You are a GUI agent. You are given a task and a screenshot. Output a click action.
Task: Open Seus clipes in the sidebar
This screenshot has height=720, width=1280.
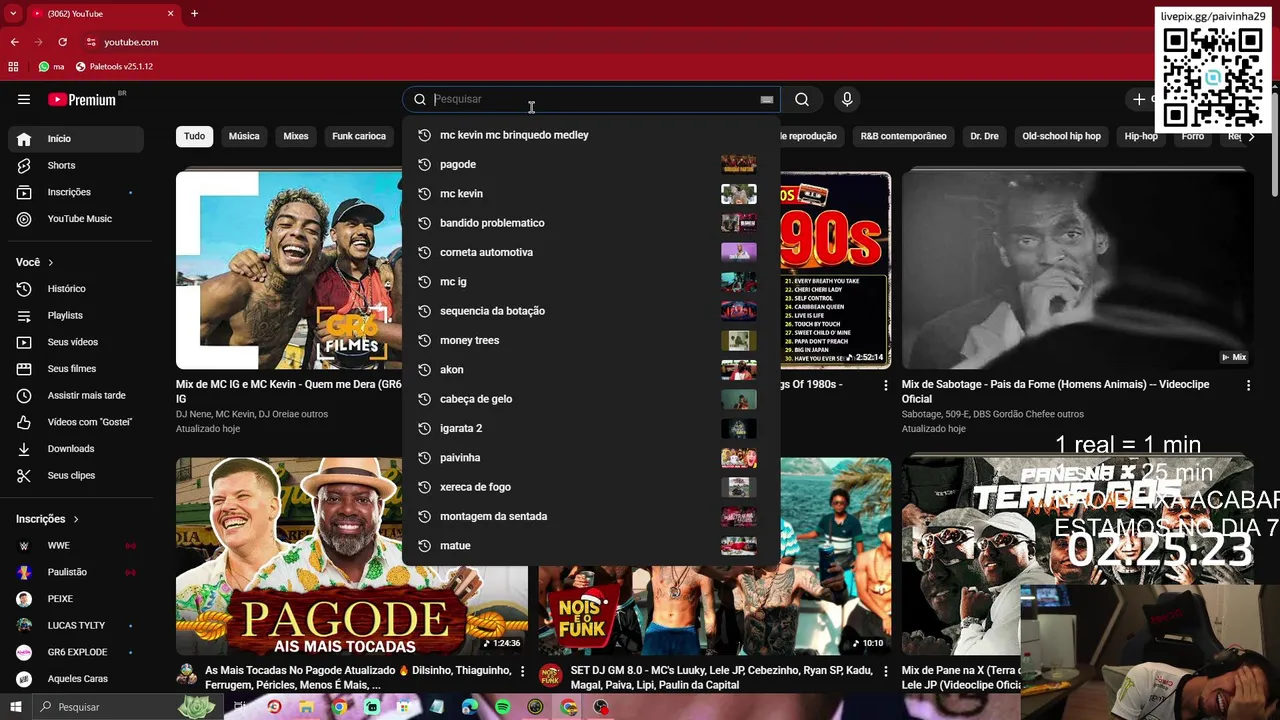coord(76,475)
